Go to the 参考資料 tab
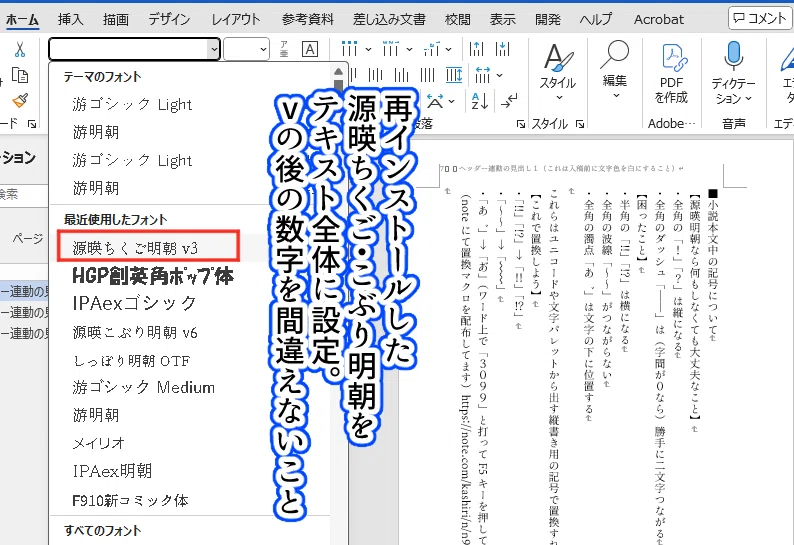 (308, 19)
